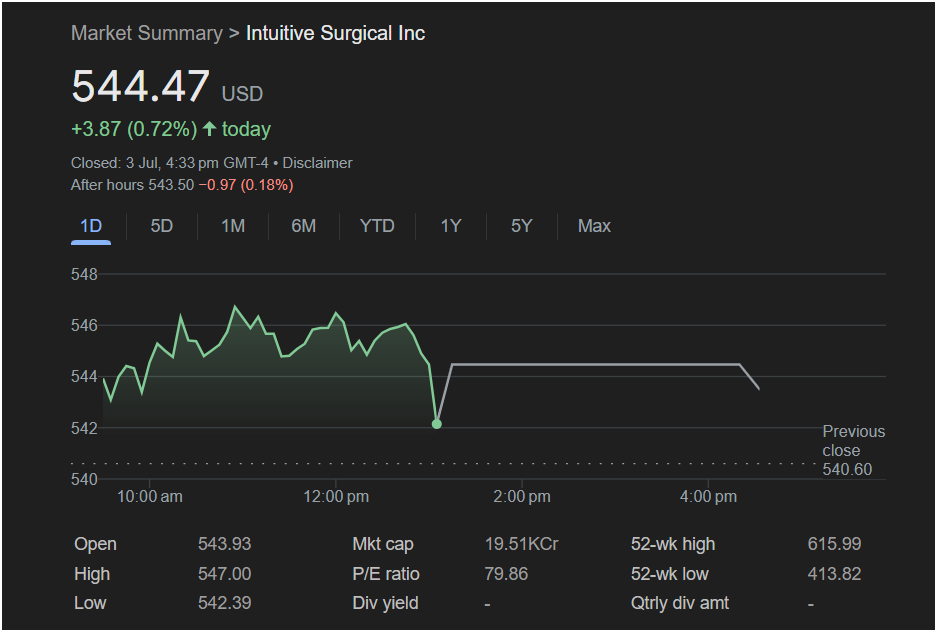Show the 6M chart range
The width and height of the screenshot is (937, 632).
tap(304, 226)
